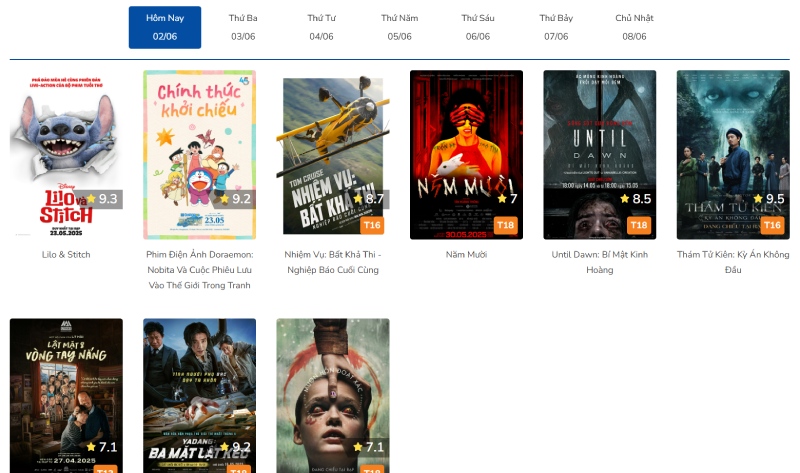This screenshot has height=473, width=800.
Task: Switch to Thứ Năm 05/06 tab
Action: [x=399, y=28]
